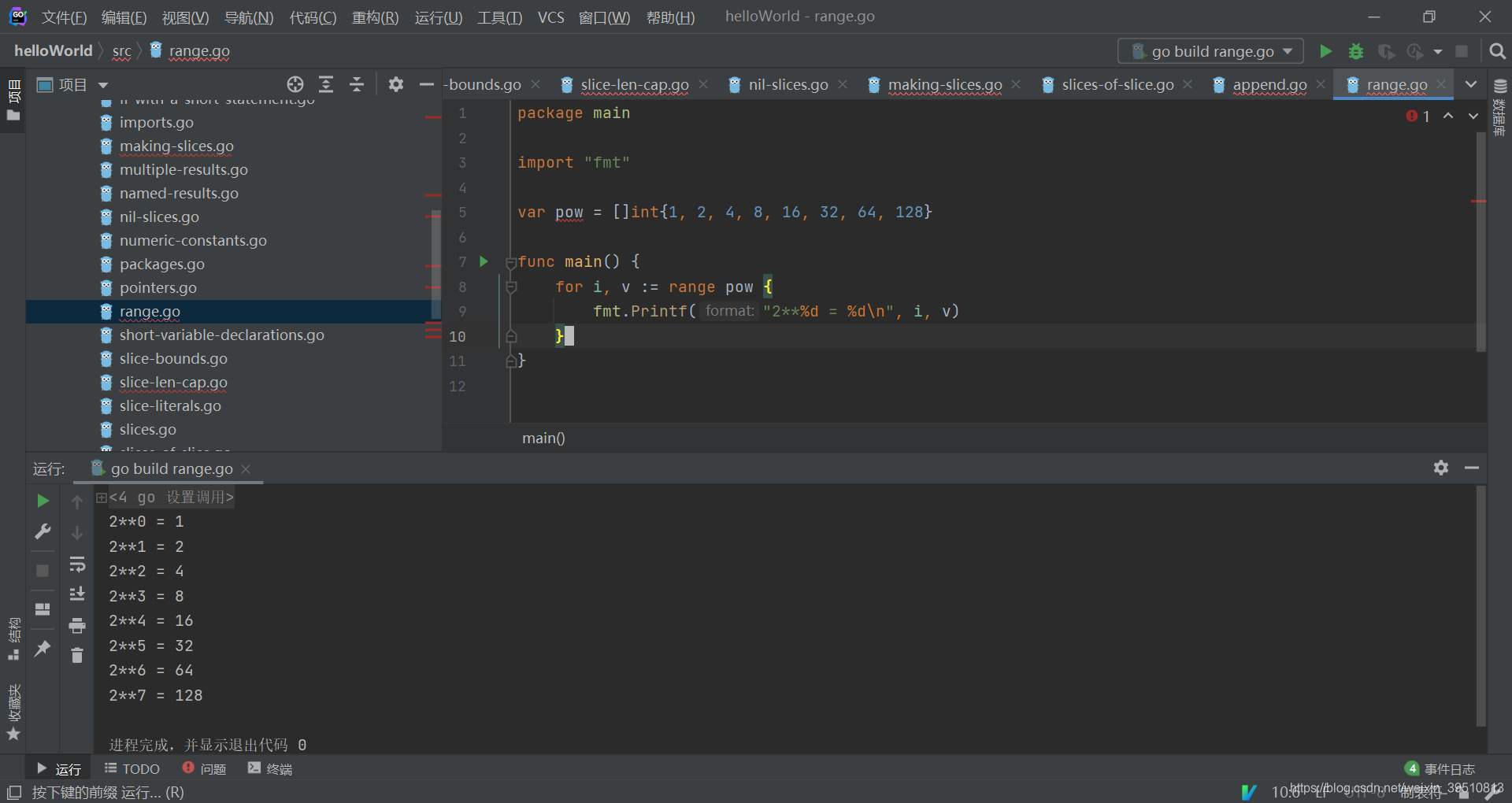
Task: Open run configuration wrench icon
Action: (43, 531)
